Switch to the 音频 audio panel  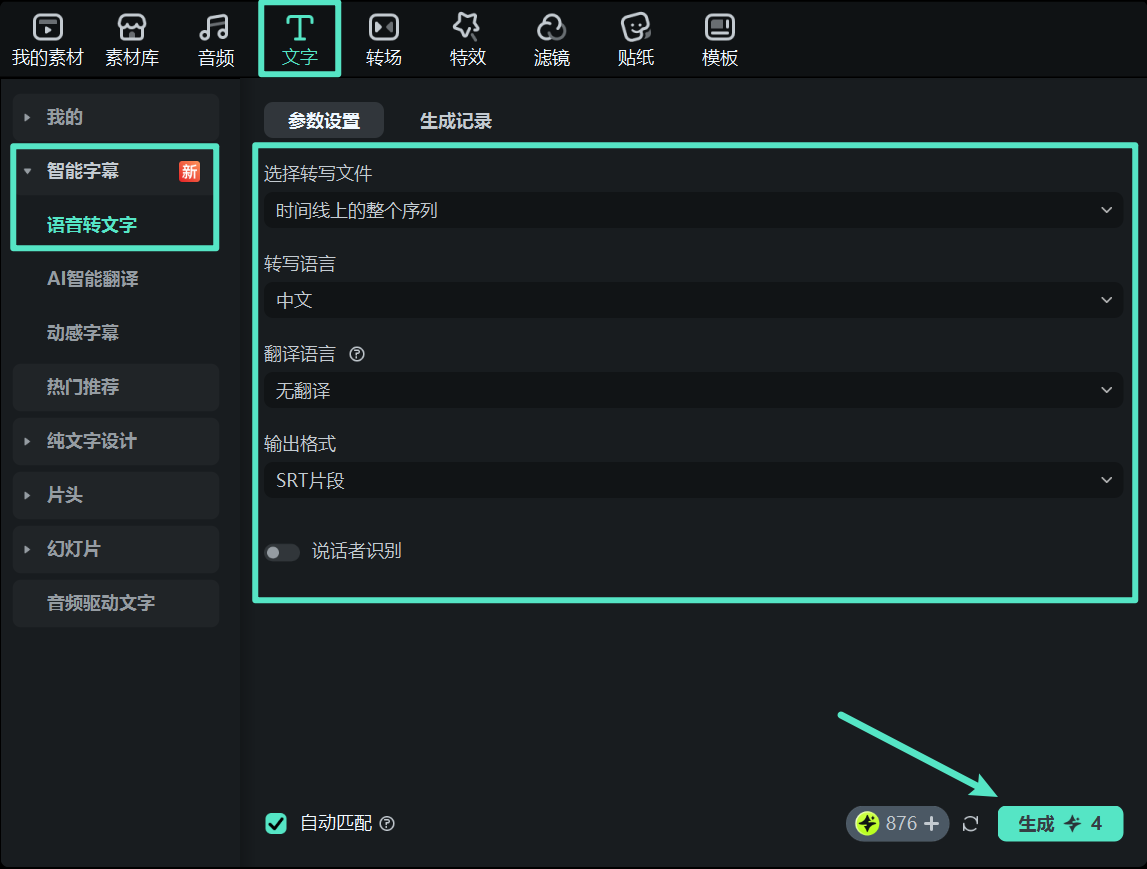pyautogui.click(x=214, y=40)
